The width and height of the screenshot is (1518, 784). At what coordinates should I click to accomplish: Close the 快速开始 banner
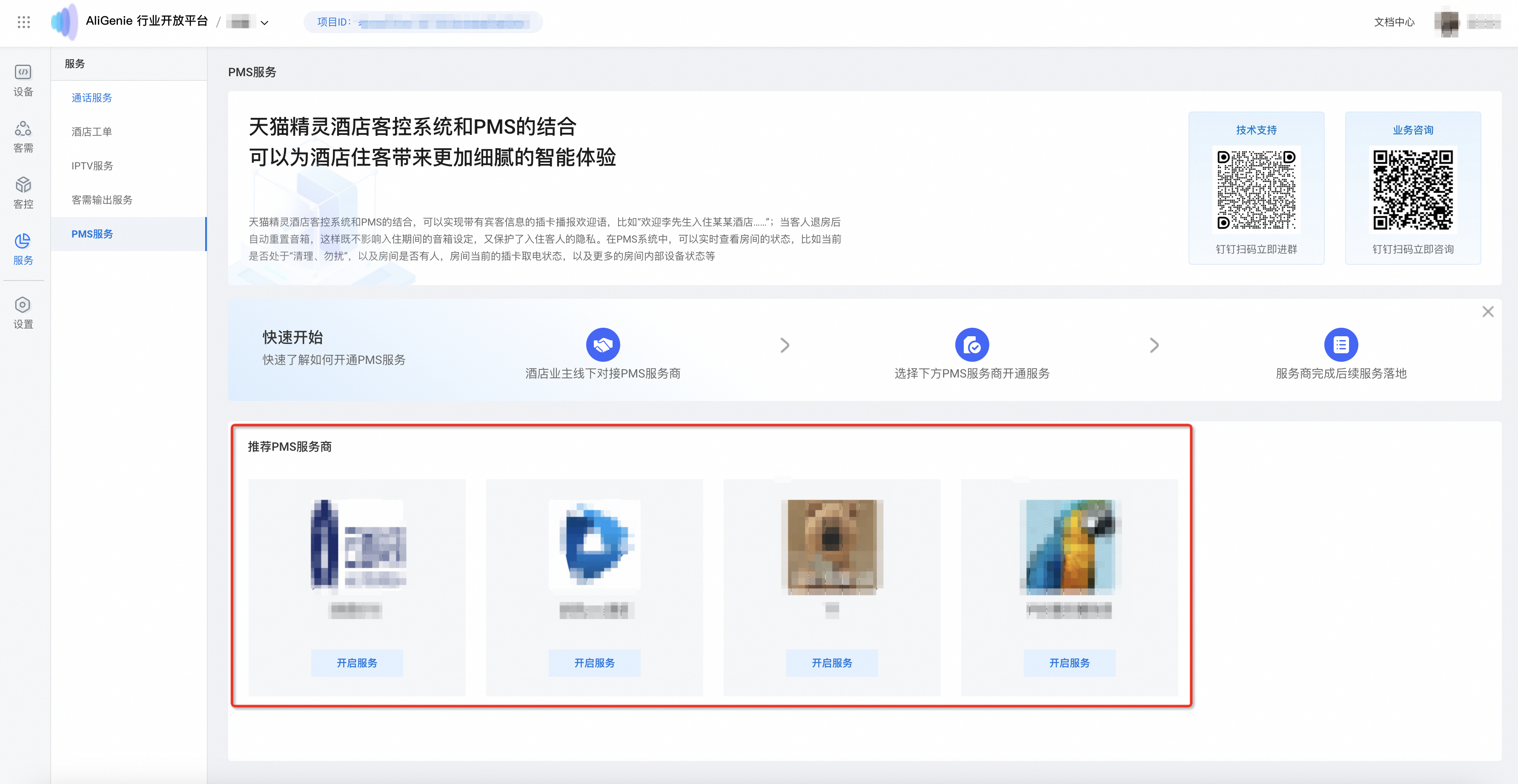(1488, 312)
